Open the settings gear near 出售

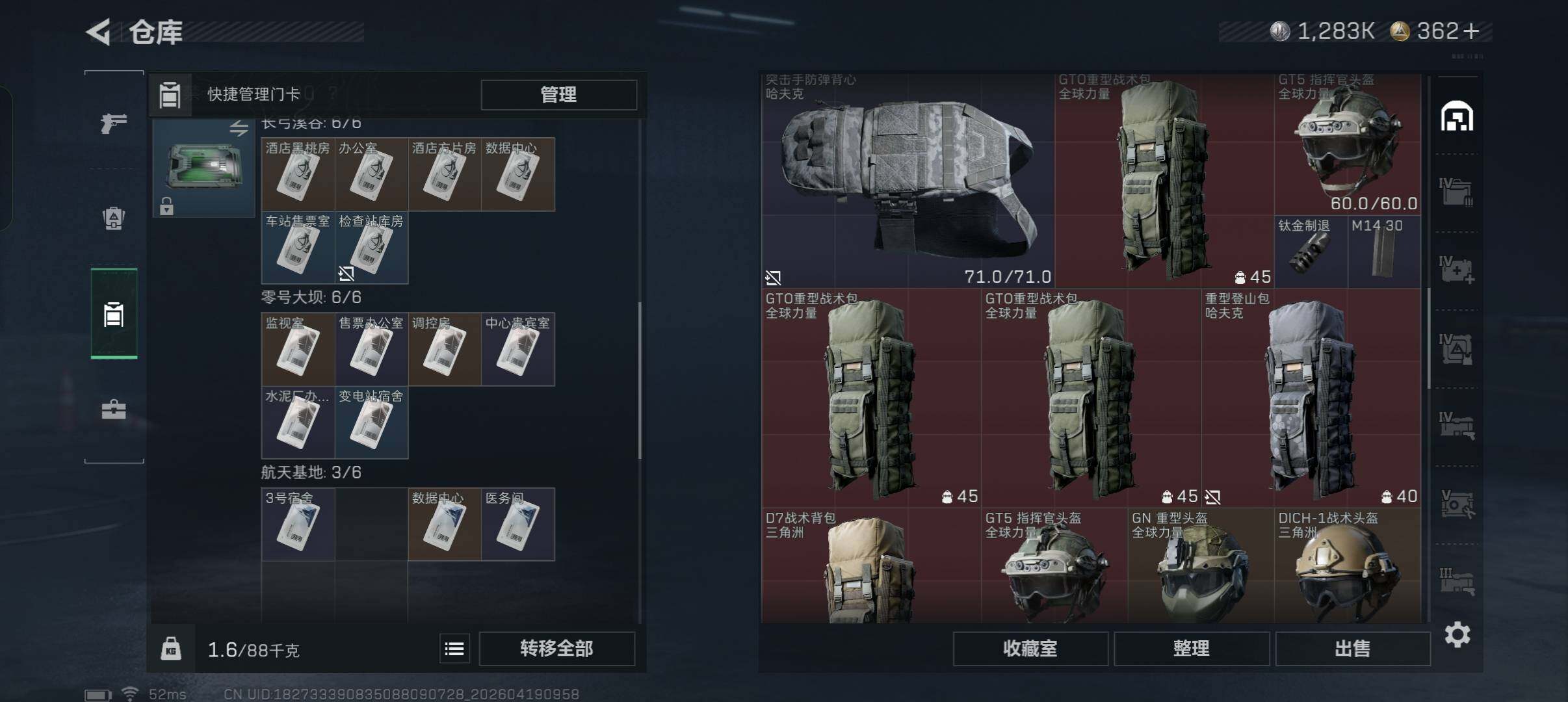click(1457, 634)
